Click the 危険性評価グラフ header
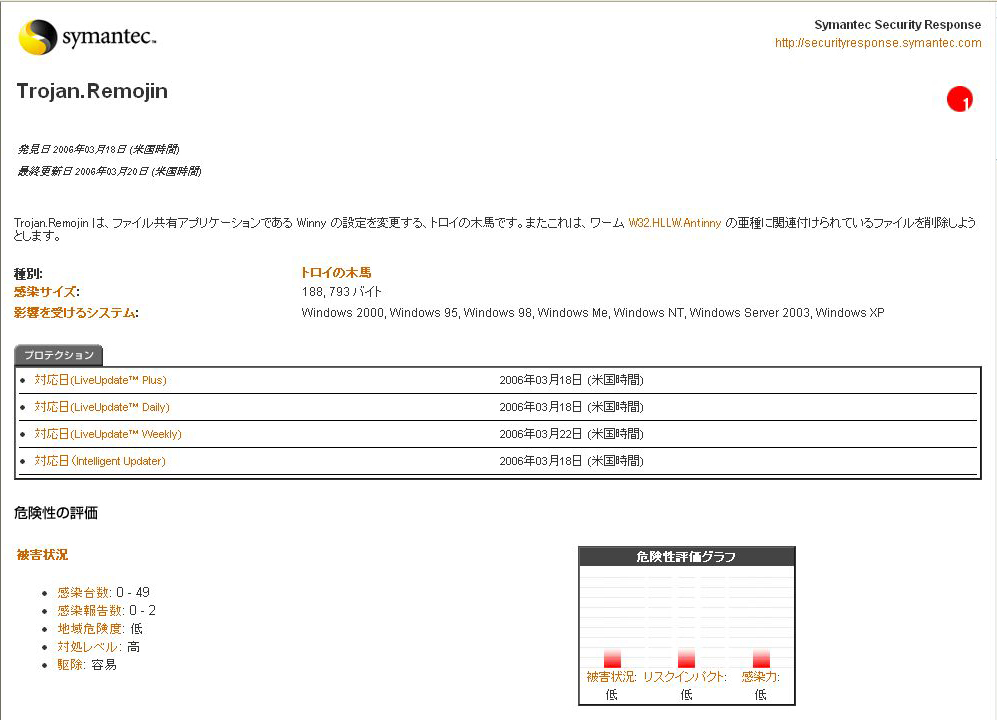 pyautogui.click(x=687, y=557)
